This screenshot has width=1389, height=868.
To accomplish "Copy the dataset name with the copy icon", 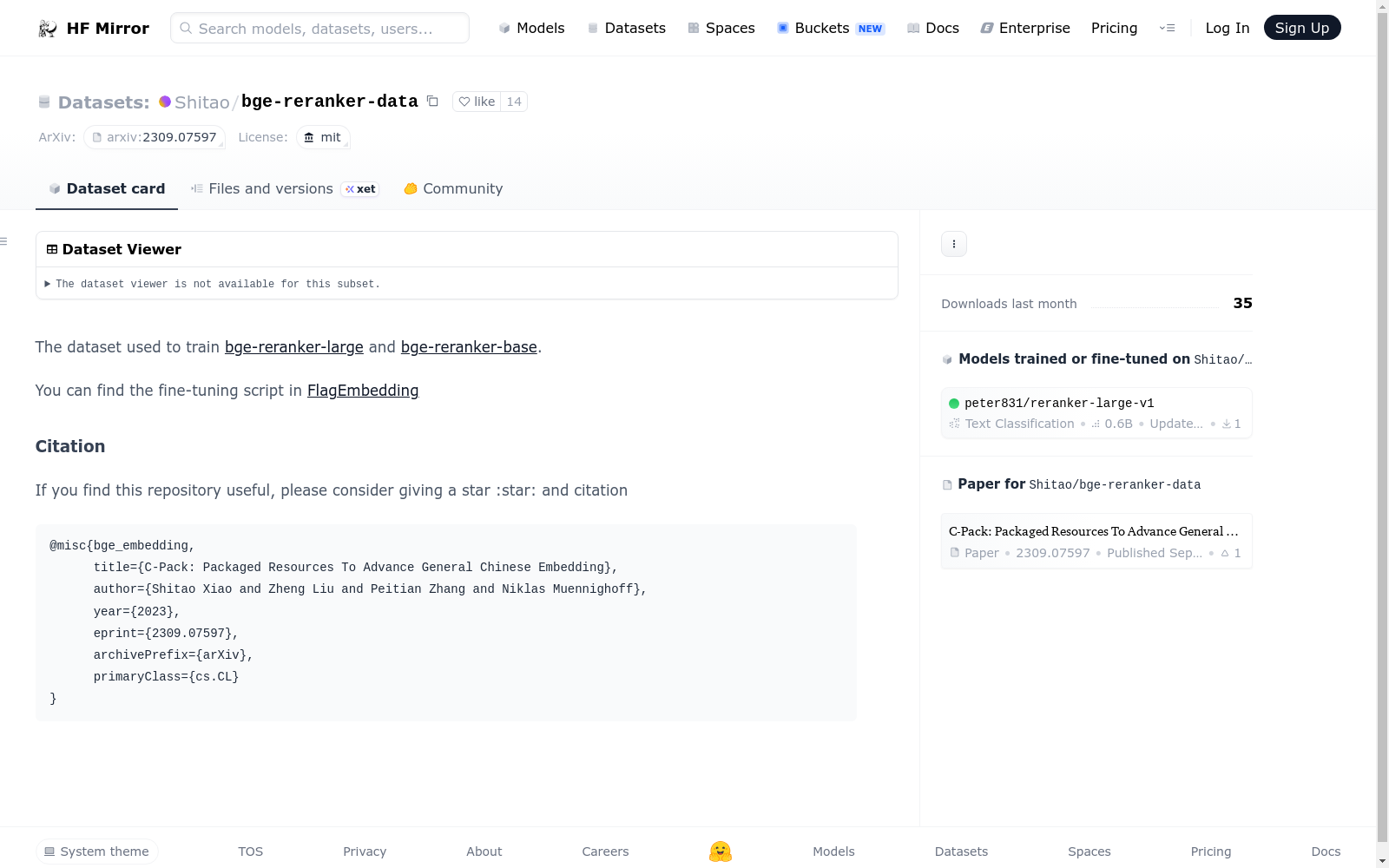I will pyautogui.click(x=432, y=102).
